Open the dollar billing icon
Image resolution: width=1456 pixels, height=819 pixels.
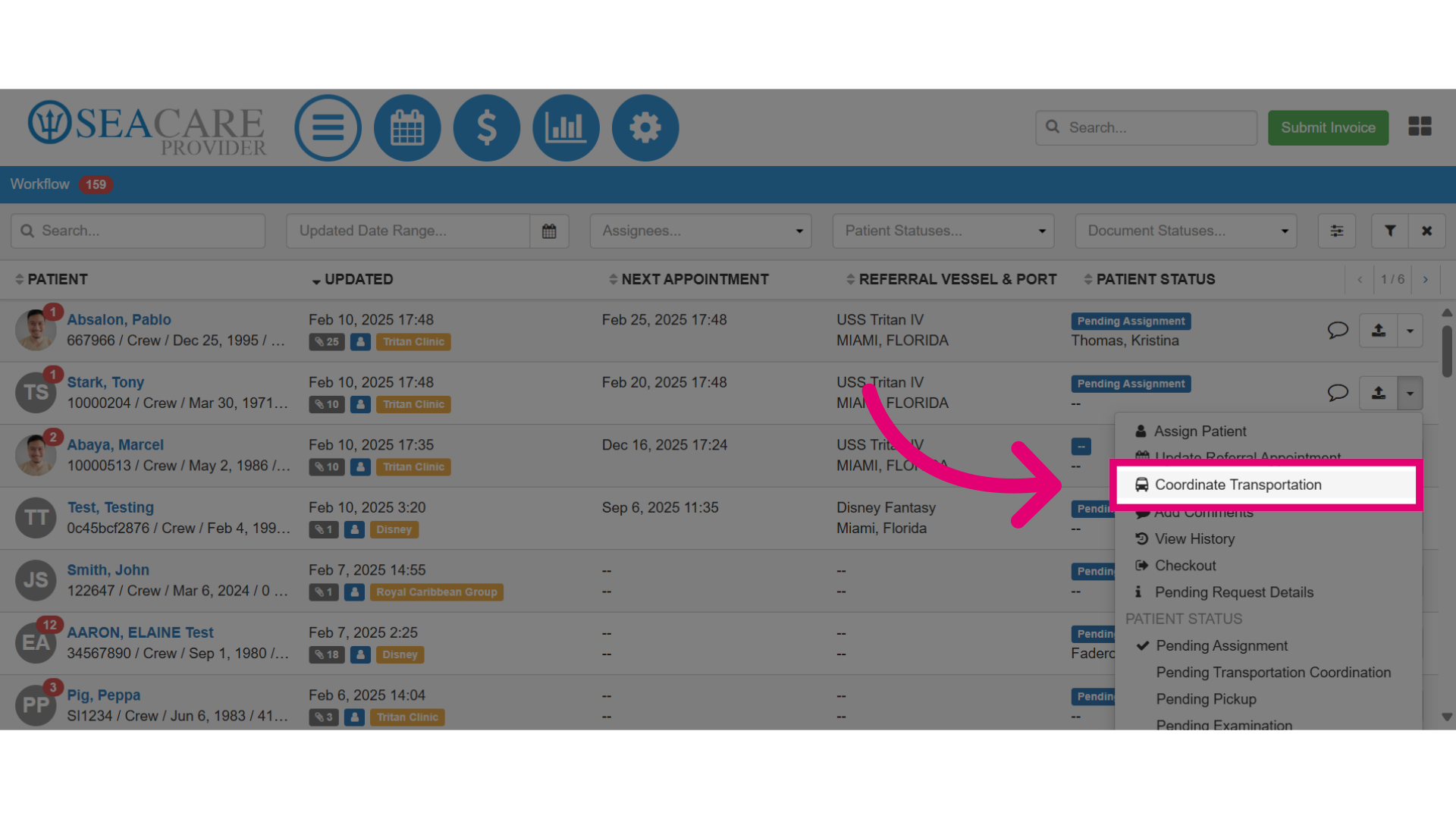click(487, 127)
